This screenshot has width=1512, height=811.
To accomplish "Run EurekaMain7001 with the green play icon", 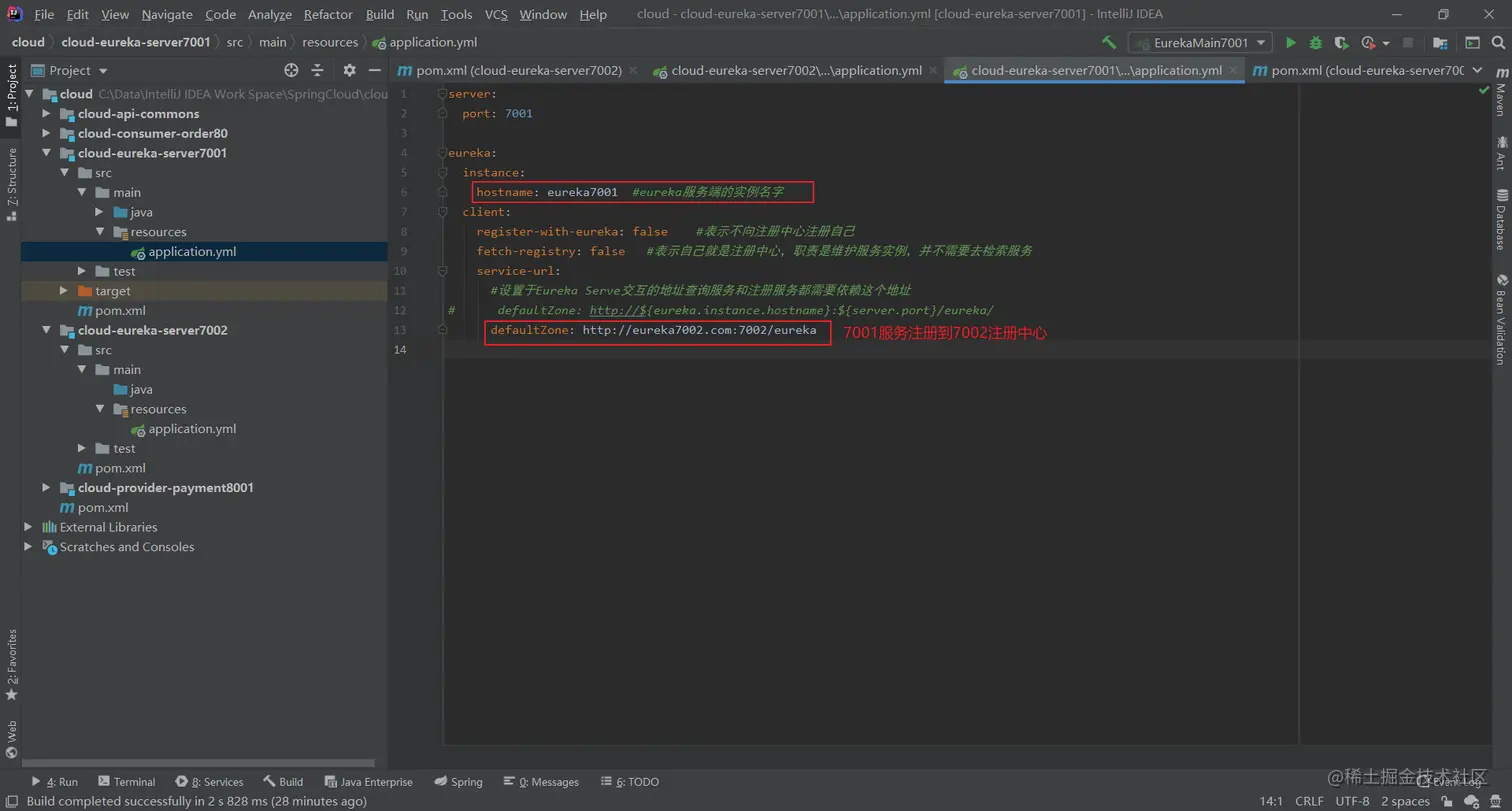I will pyautogui.click(x=1291, y=43).
